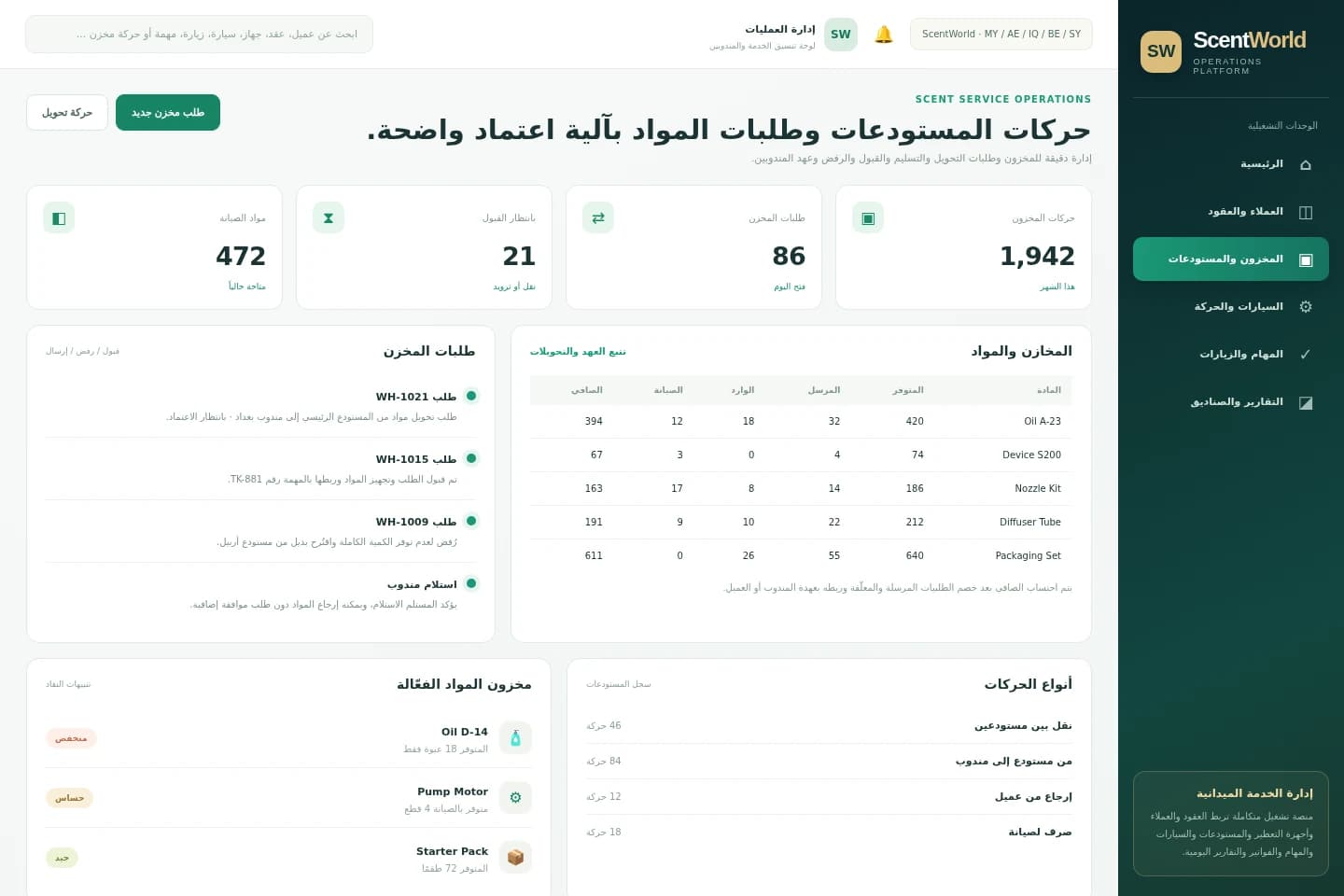Select the إرجاع من عميل movement row
This screenshot has height=896, width=1344.
(x=829, y=796)
